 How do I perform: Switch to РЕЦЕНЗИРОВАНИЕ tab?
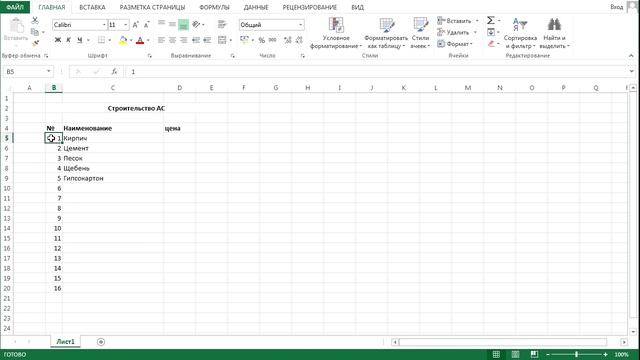(310, 7)
